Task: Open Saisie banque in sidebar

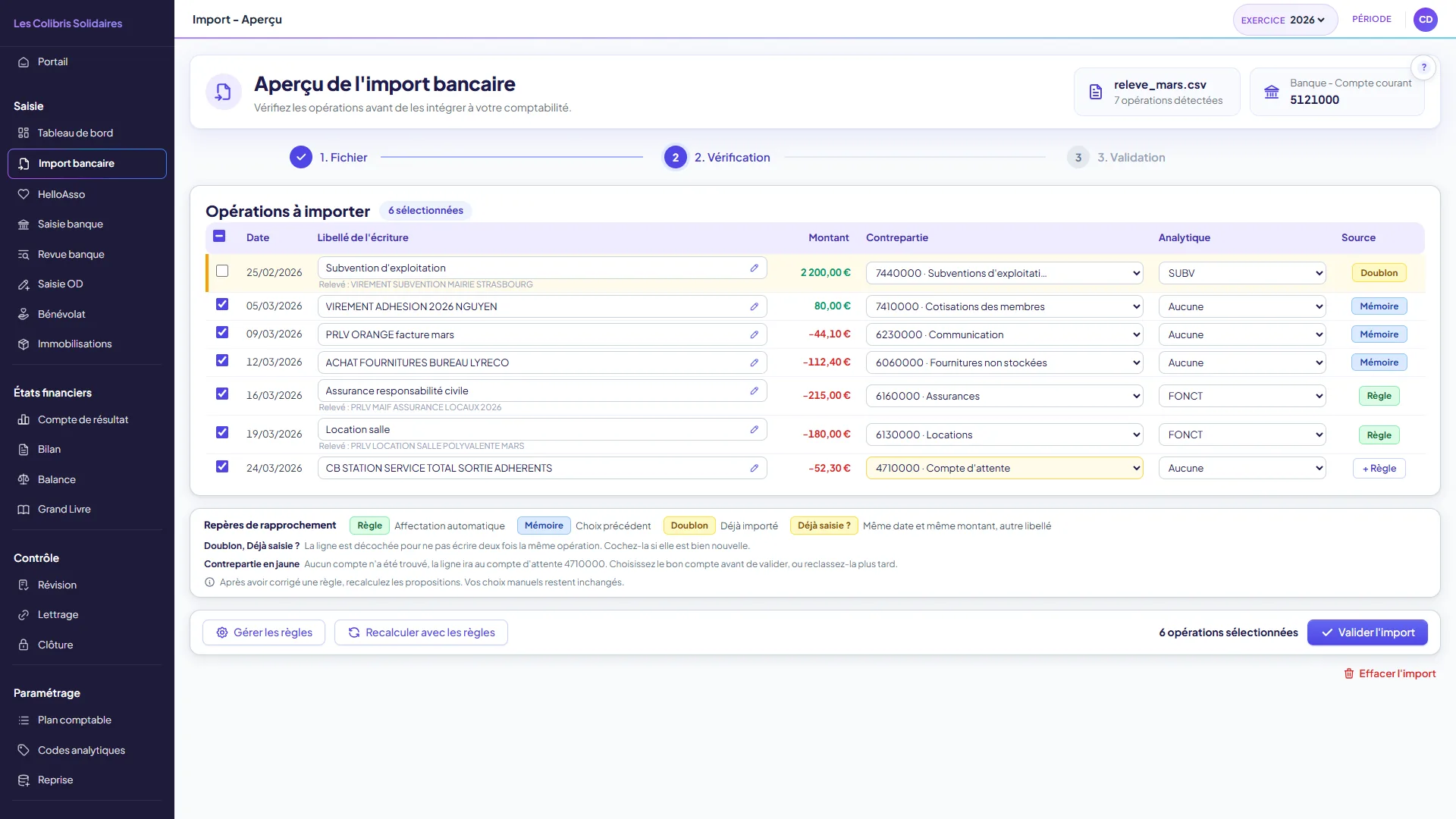Action: [x=87, y=224]
